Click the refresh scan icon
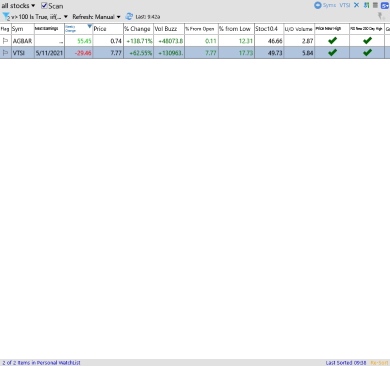This screenshot has height=366, width=390. coord(129,16)
